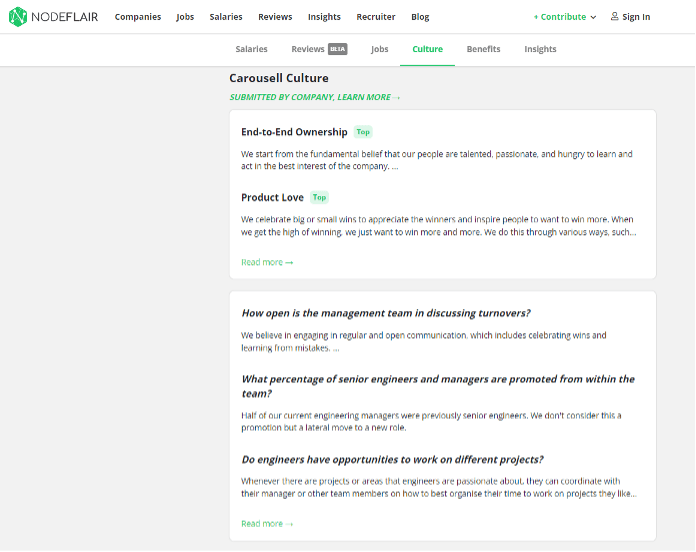This screenshot has width=696, height=552.
Task: Select the Culture sub-tab
Action: point(427,49)
